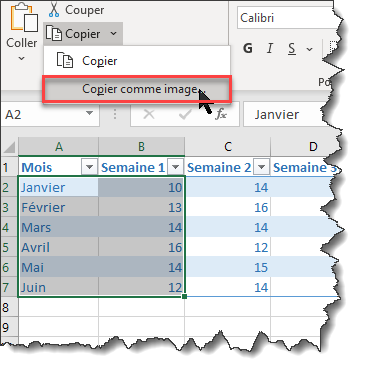367x375 pixels.
Task: Open the underline style dropdown arrow
Action: 310,49
